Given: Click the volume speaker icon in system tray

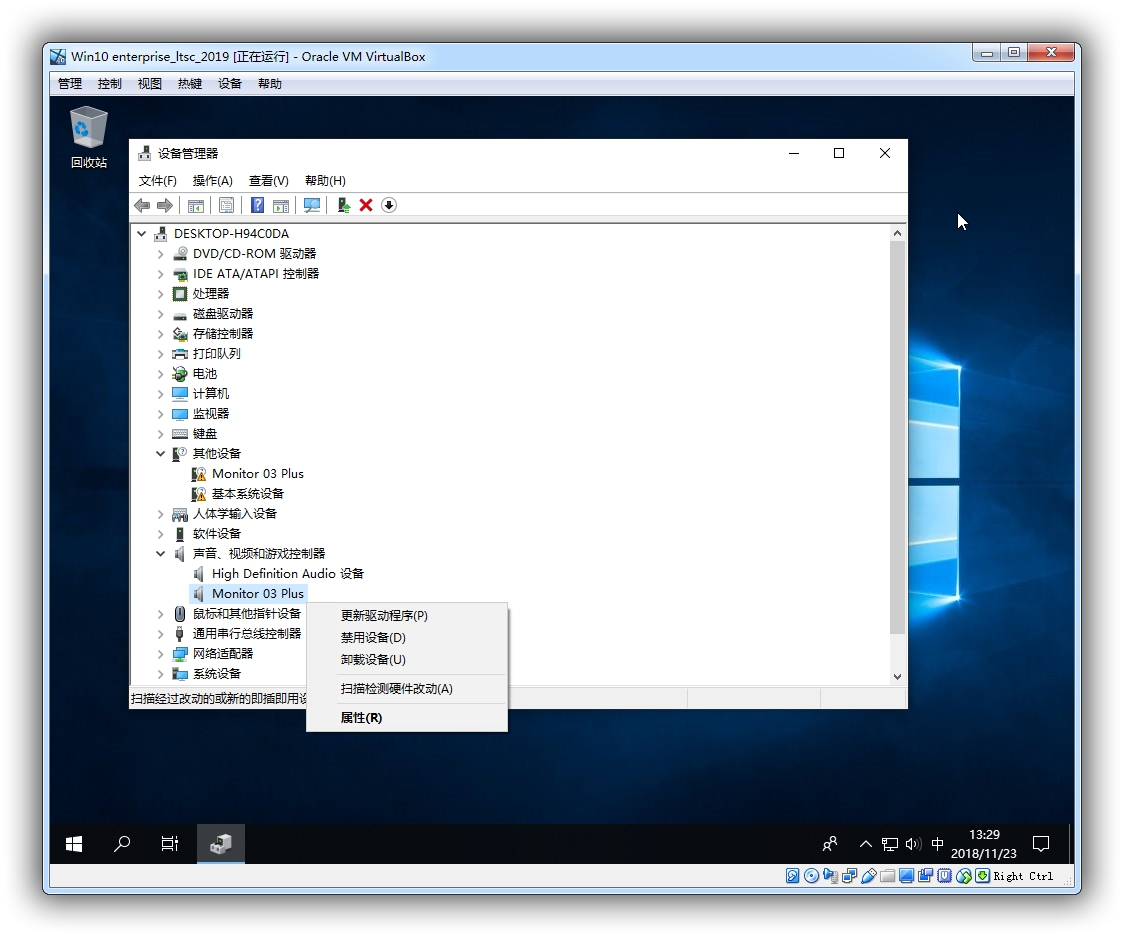Looking at the screenshot, I should 912,844.
